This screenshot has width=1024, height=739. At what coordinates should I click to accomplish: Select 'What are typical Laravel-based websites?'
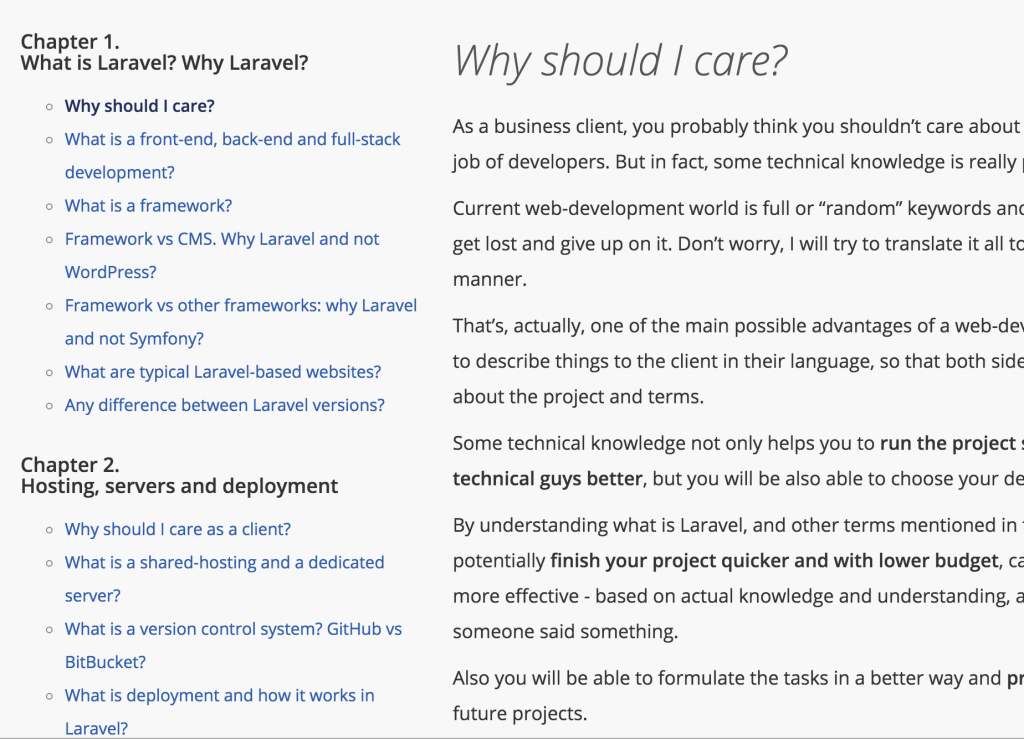tap(223, 372)
